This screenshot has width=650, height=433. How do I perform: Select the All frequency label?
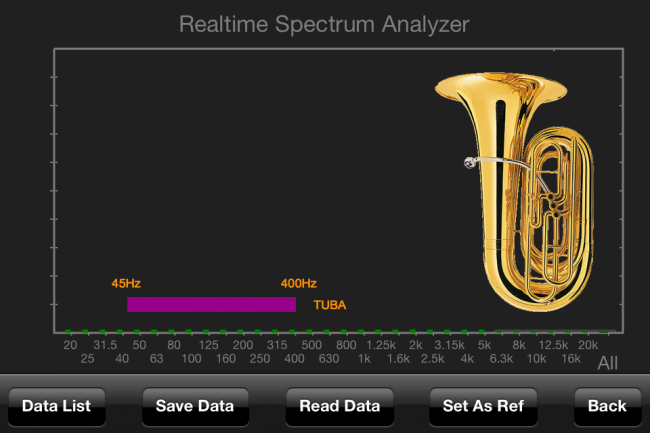click(x=609, y=363)
